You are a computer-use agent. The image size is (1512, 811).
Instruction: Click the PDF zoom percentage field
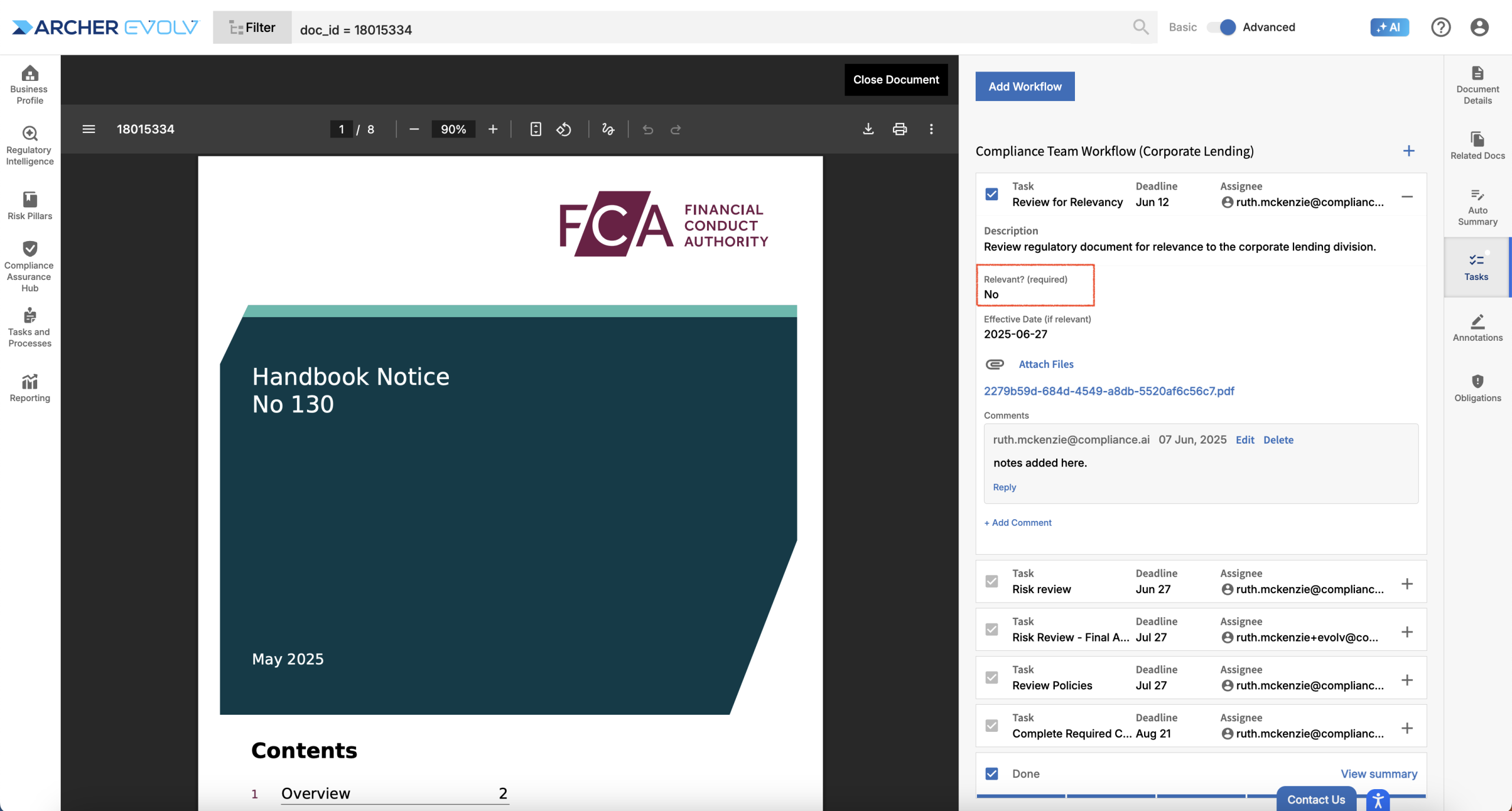click(453, 129)
